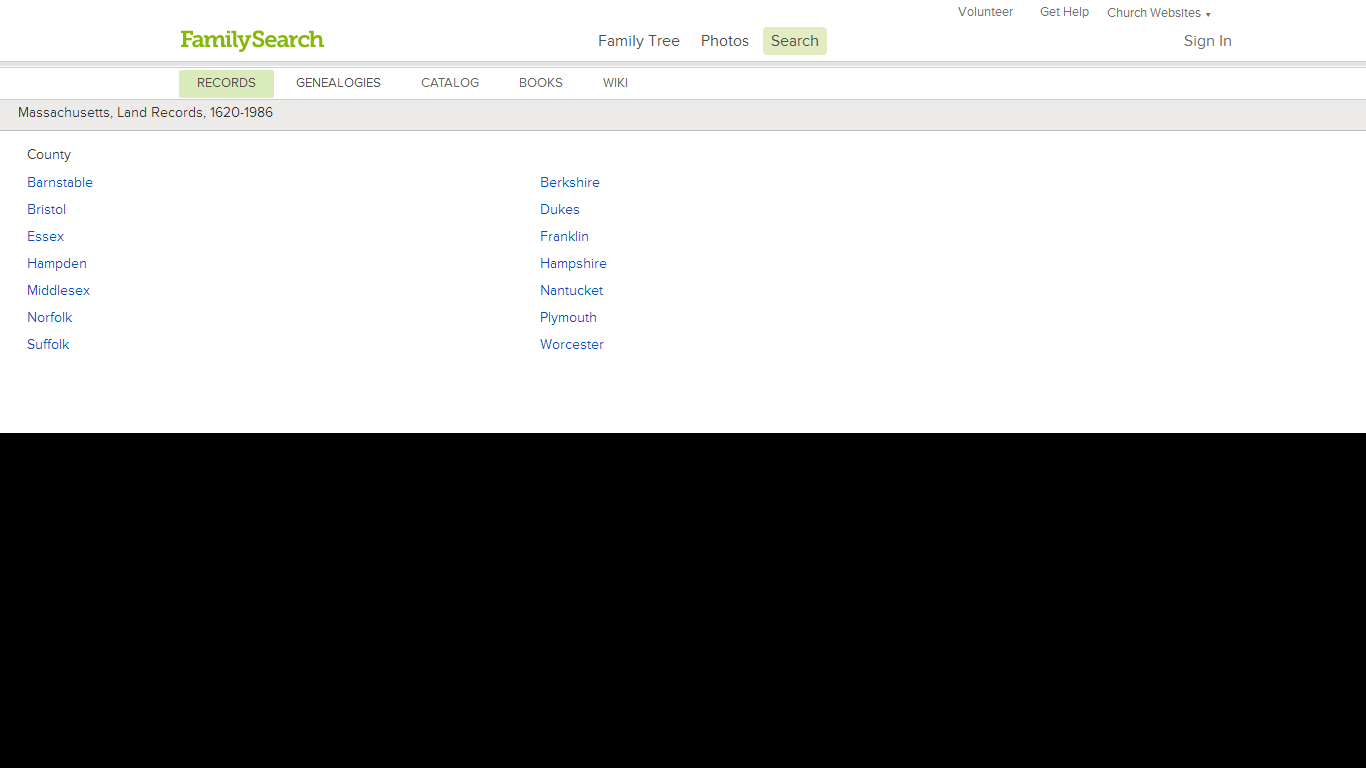Open the Volunteer link
The image size is (1366, 768).
point(985,12)
